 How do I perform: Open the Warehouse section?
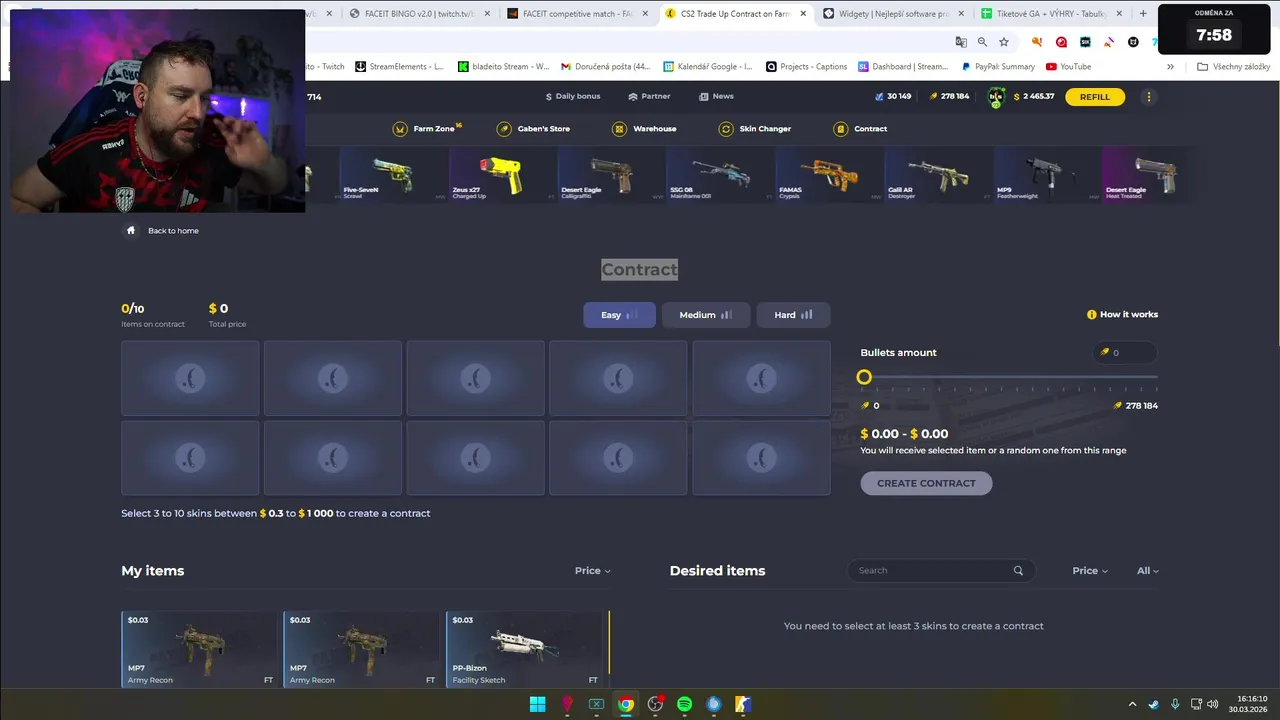[x=644, y=129]
